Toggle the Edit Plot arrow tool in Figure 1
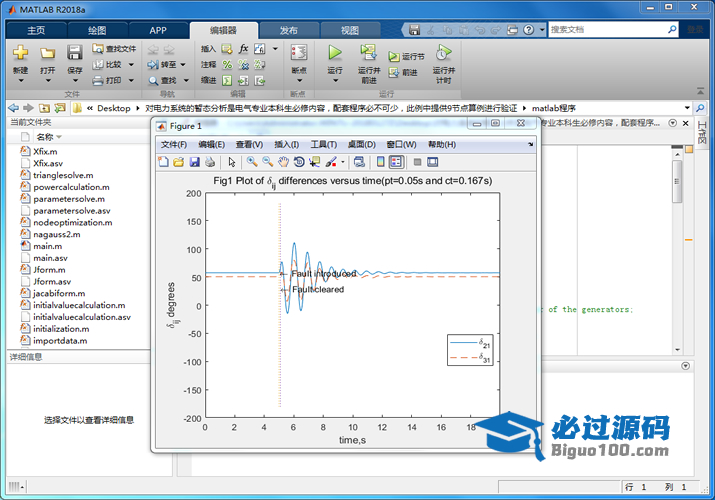Image resolution: width=715 pixels, height=500 pixels. [x=232, y=162]
